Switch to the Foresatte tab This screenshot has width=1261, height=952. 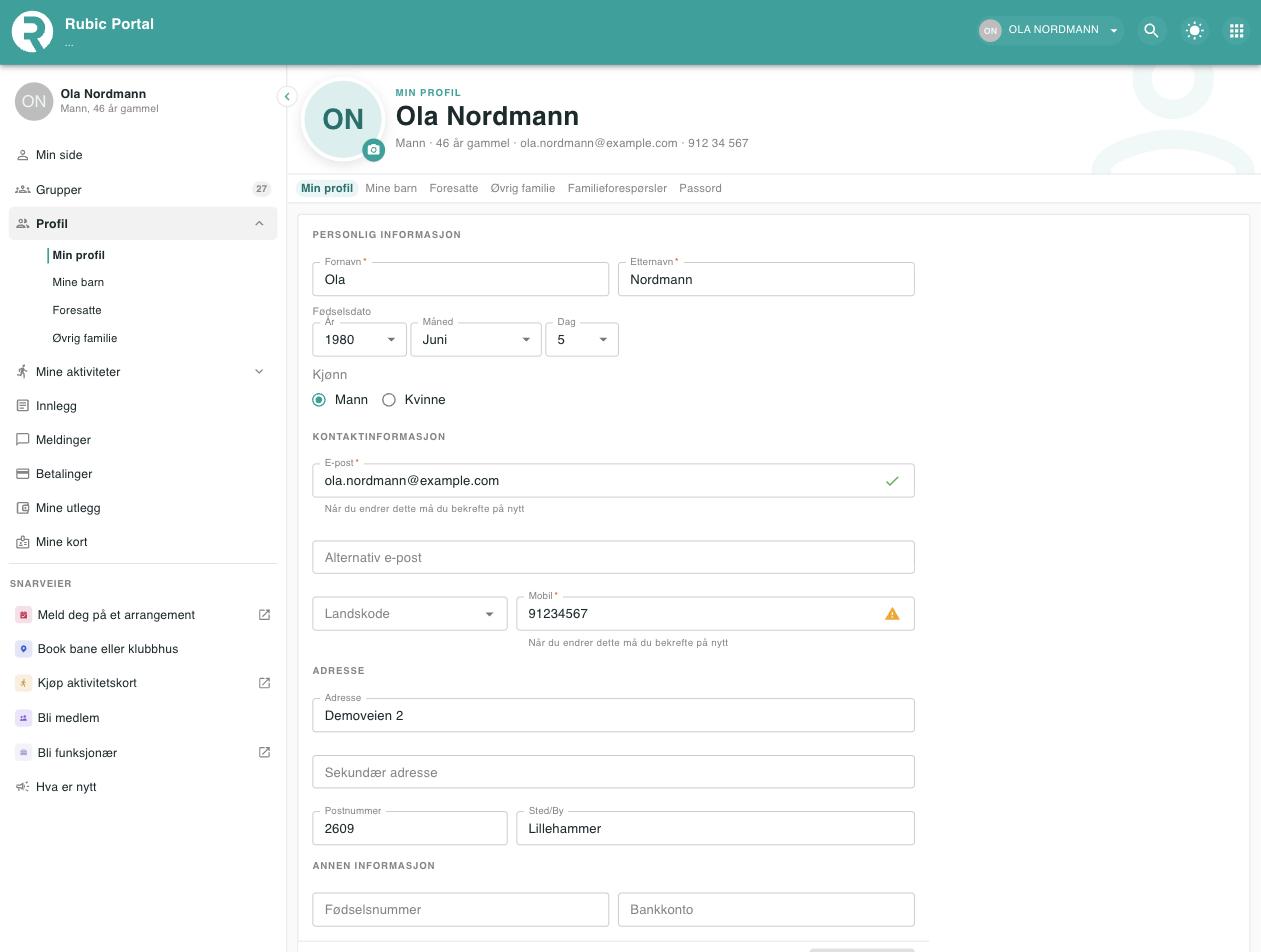click(x=454, y=188)
